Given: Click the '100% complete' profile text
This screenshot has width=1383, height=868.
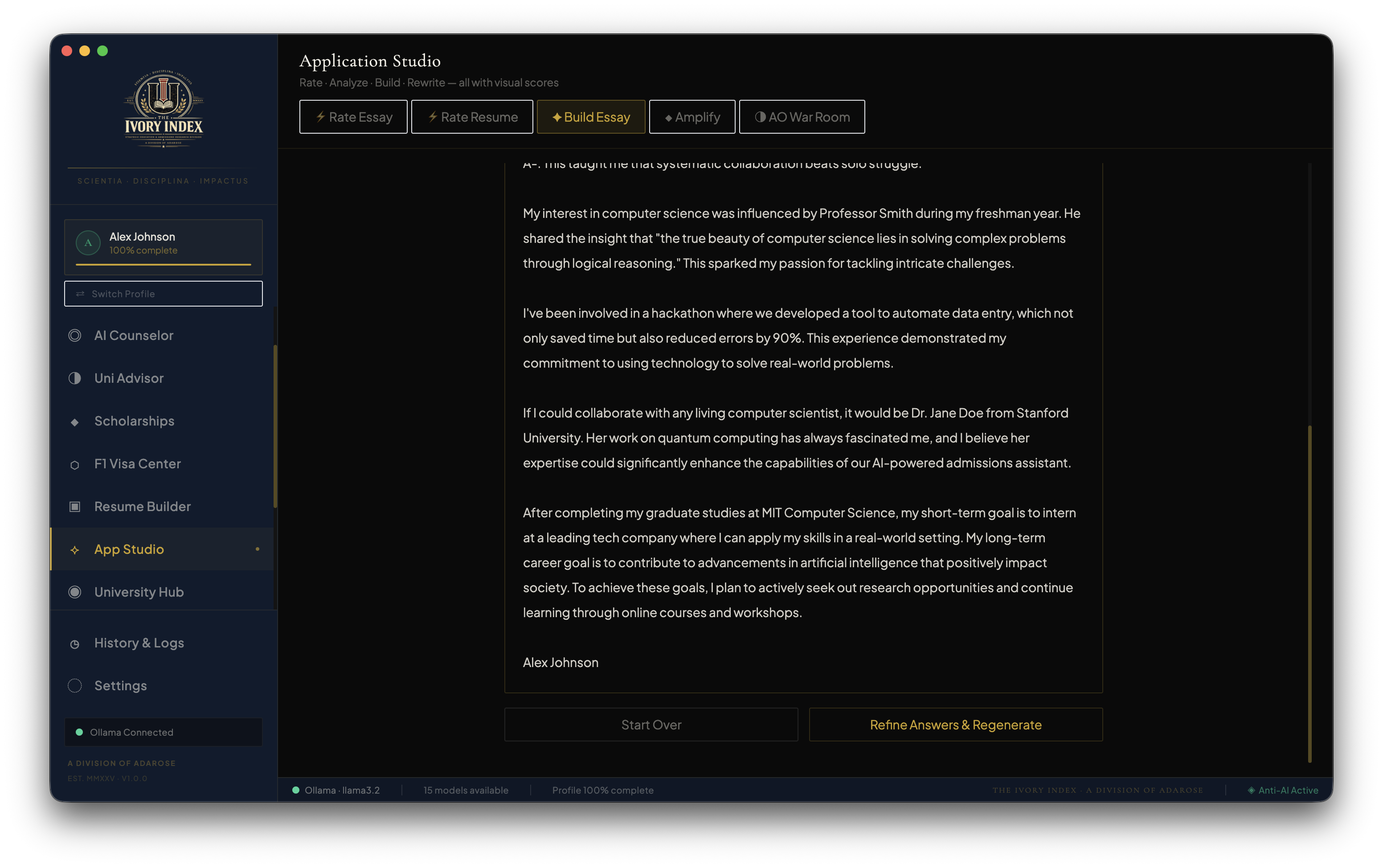Looking at the screenshot, I should coord(143,250).
